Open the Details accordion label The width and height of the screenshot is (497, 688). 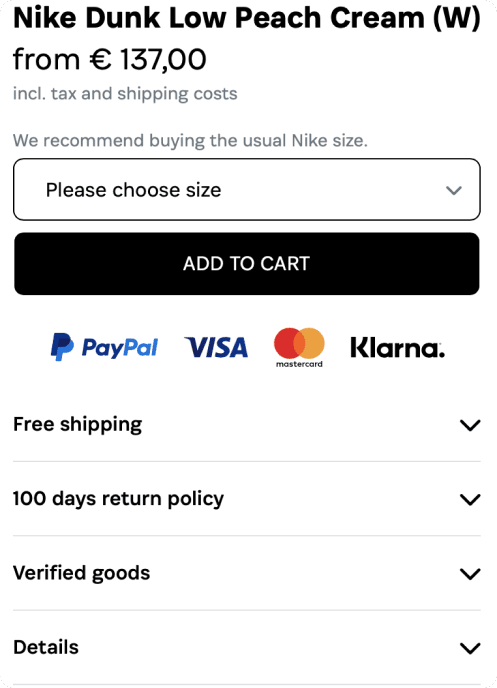coord(46,647)
